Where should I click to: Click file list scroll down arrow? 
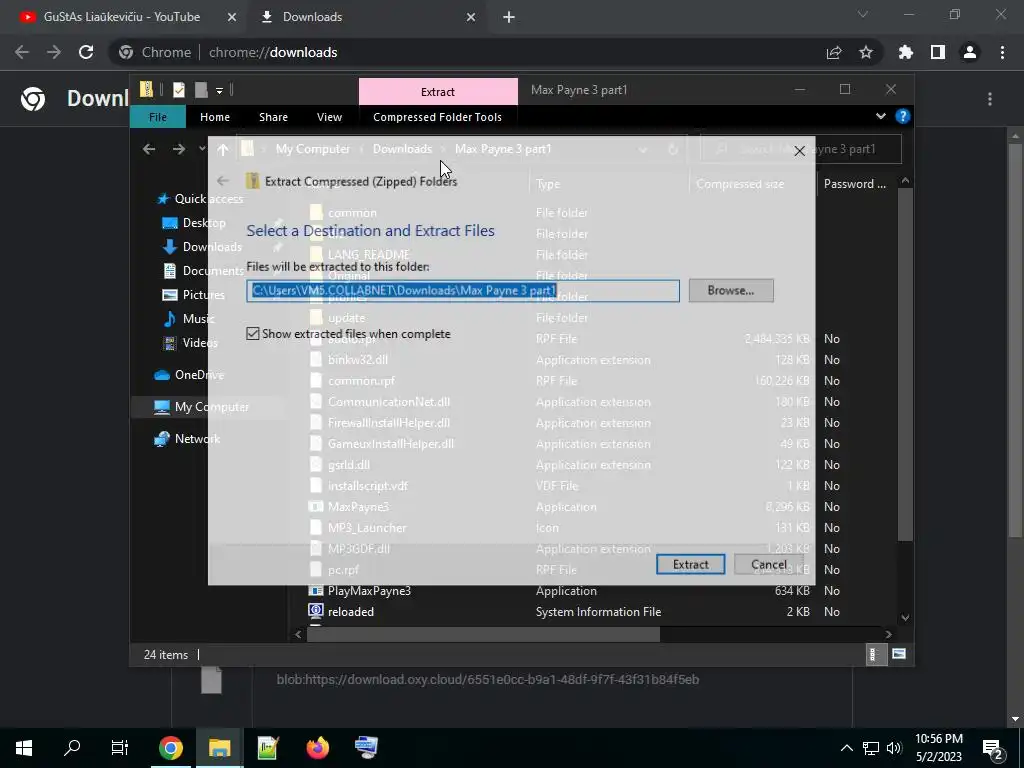[905, 617]
